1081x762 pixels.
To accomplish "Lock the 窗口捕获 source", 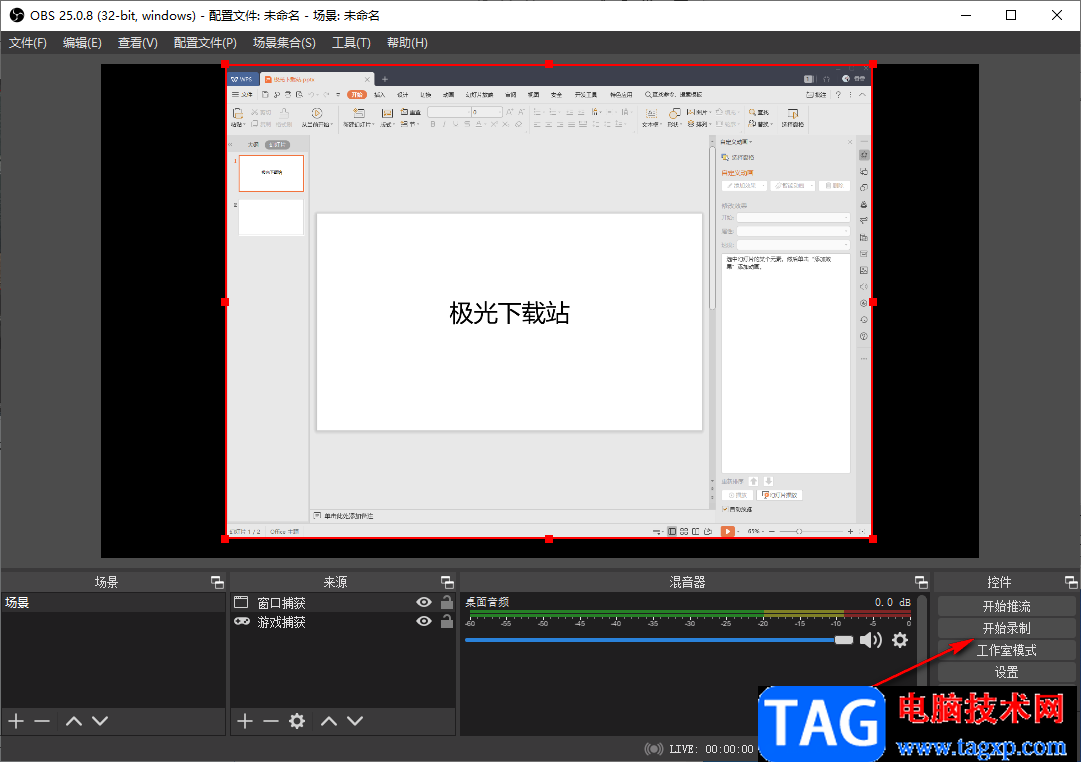I will click(447, 602).
